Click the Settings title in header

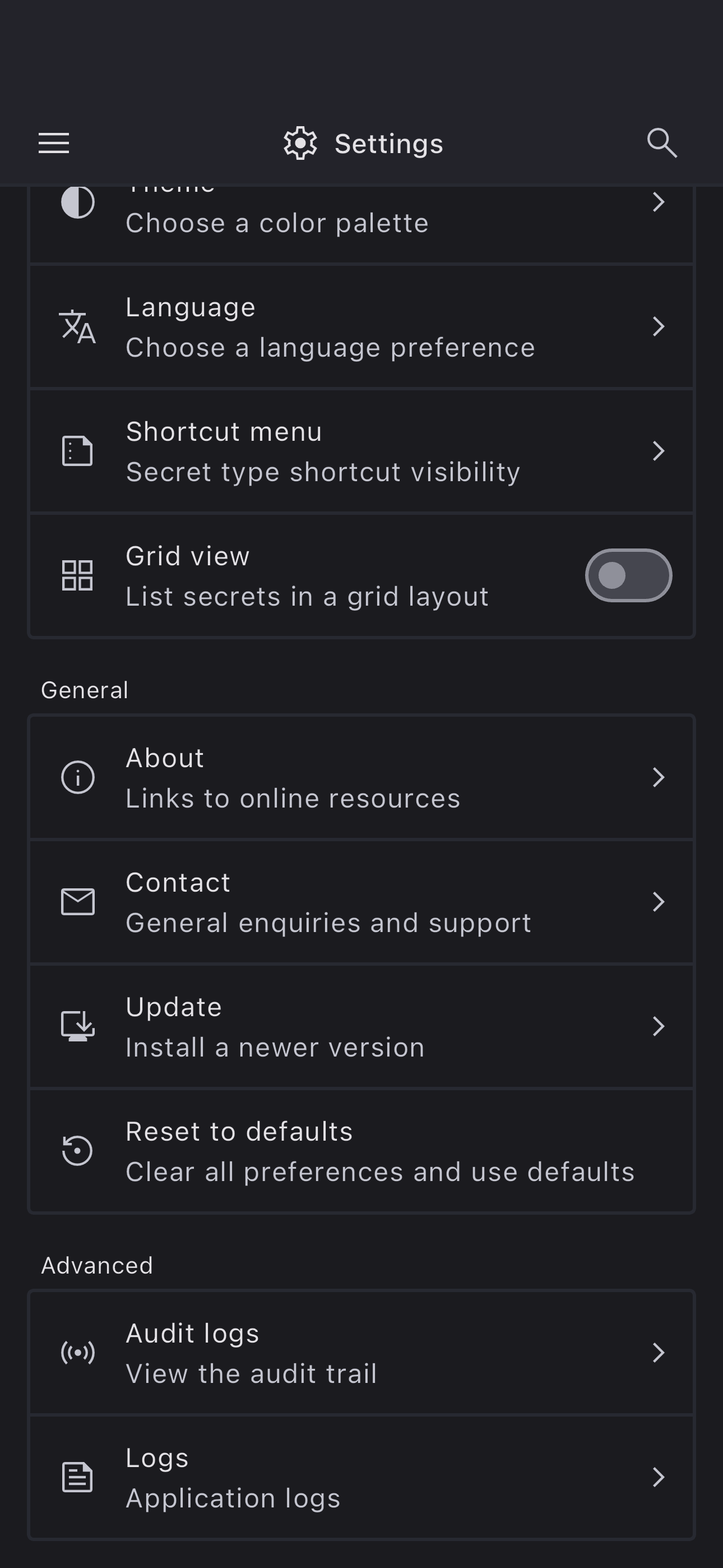click(x=388, y=144)
